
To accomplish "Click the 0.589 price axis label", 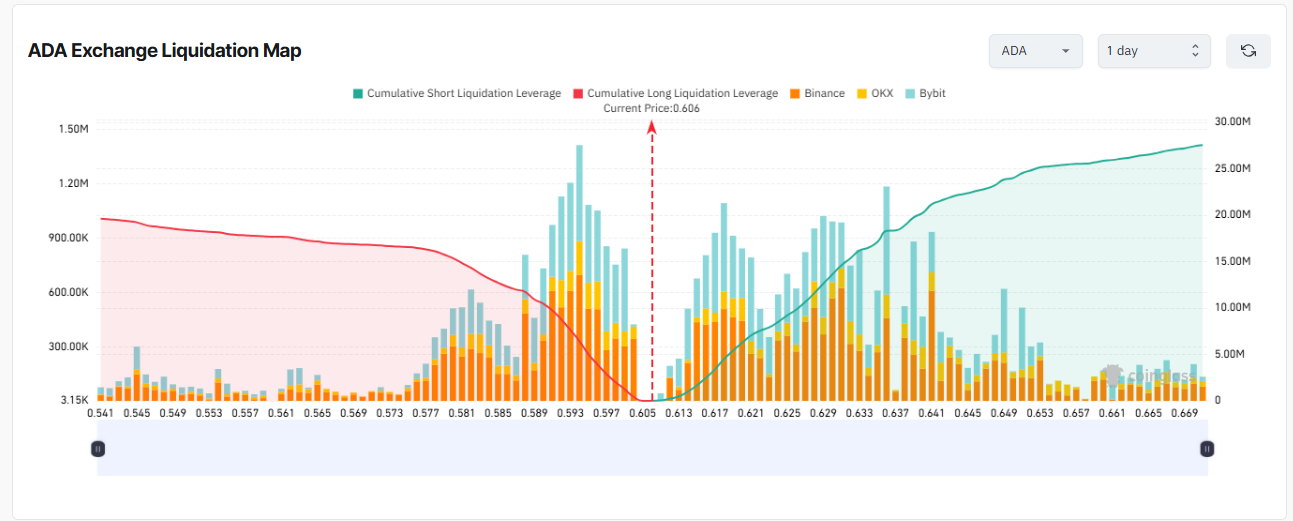I will tap(533, 412).
